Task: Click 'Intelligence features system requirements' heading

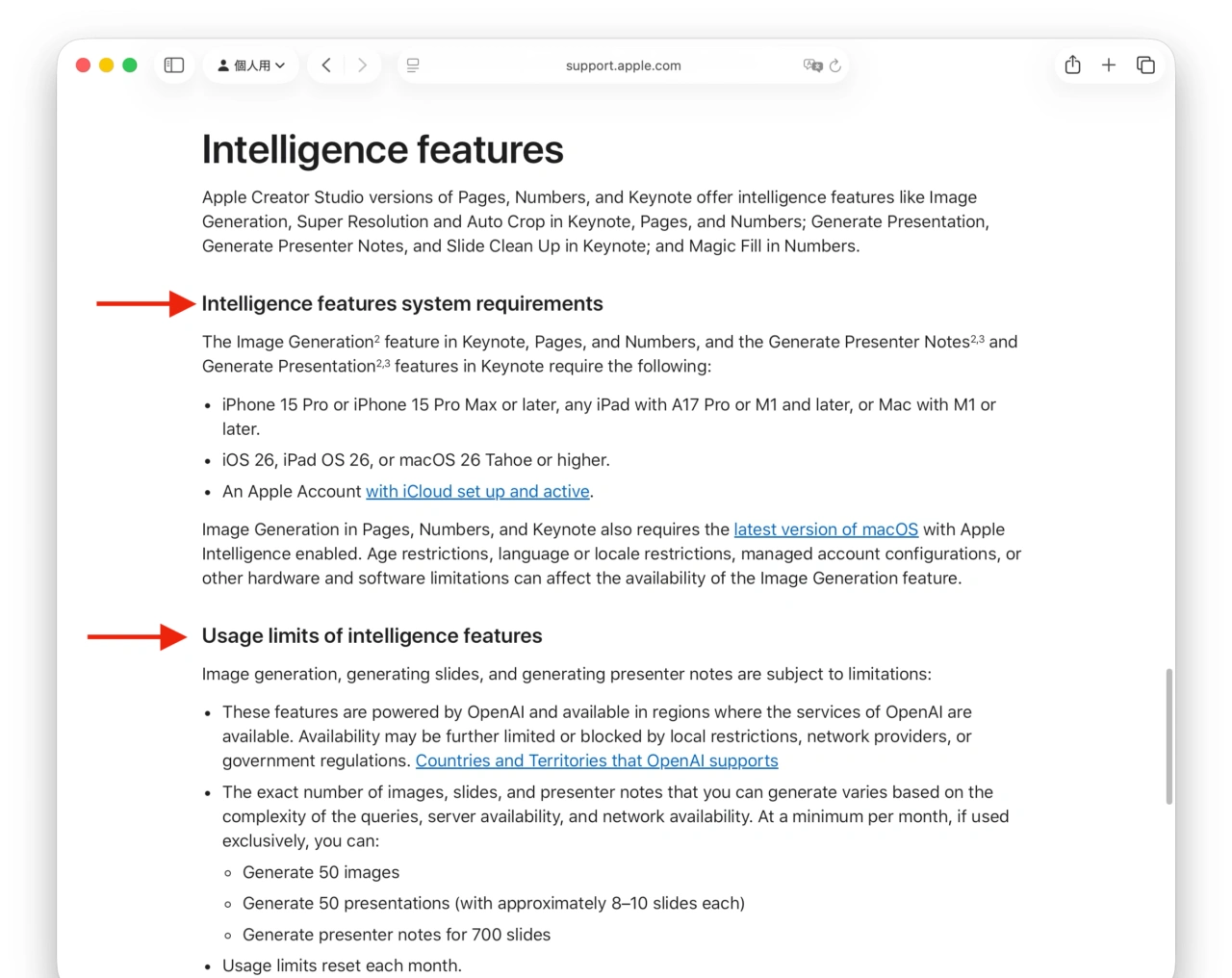Action: (x=402, y=304)
